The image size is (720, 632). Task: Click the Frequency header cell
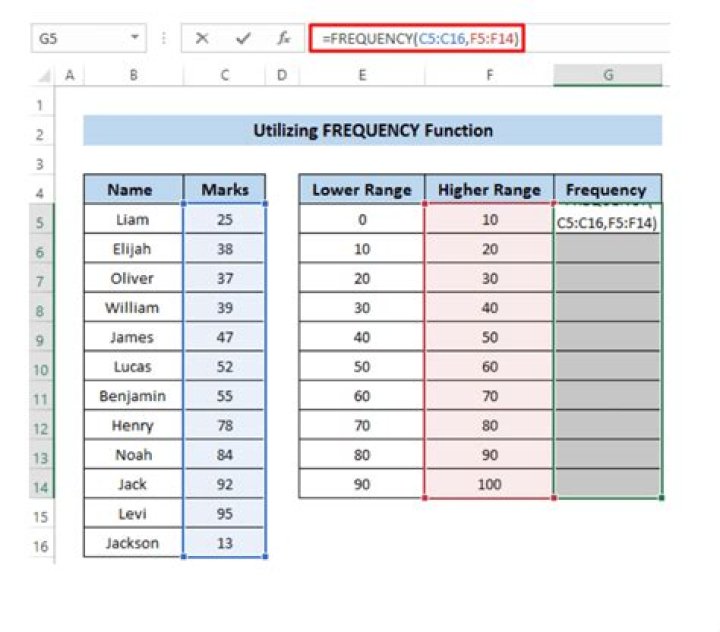coord(606,189)
